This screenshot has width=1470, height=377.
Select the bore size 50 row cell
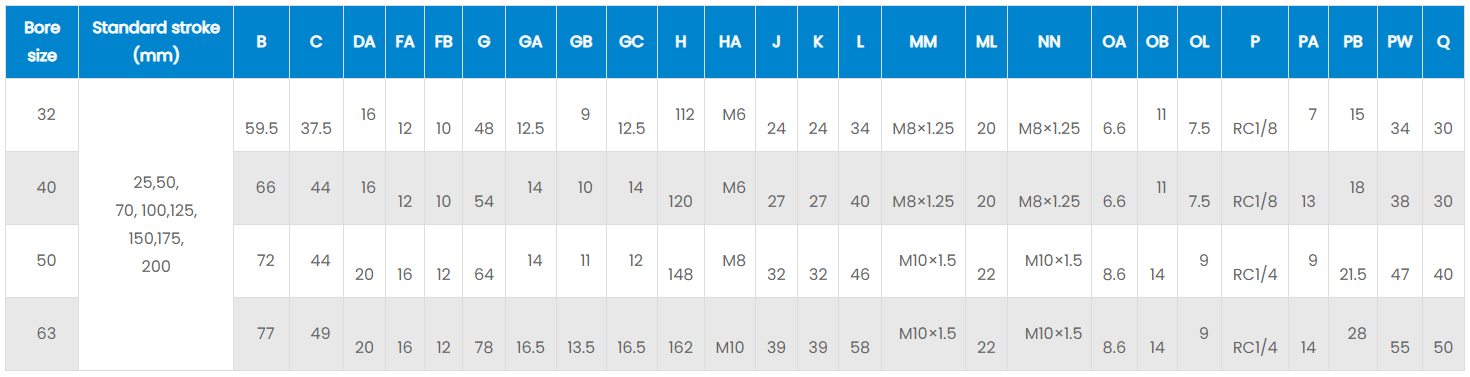[x=46, y=260]
